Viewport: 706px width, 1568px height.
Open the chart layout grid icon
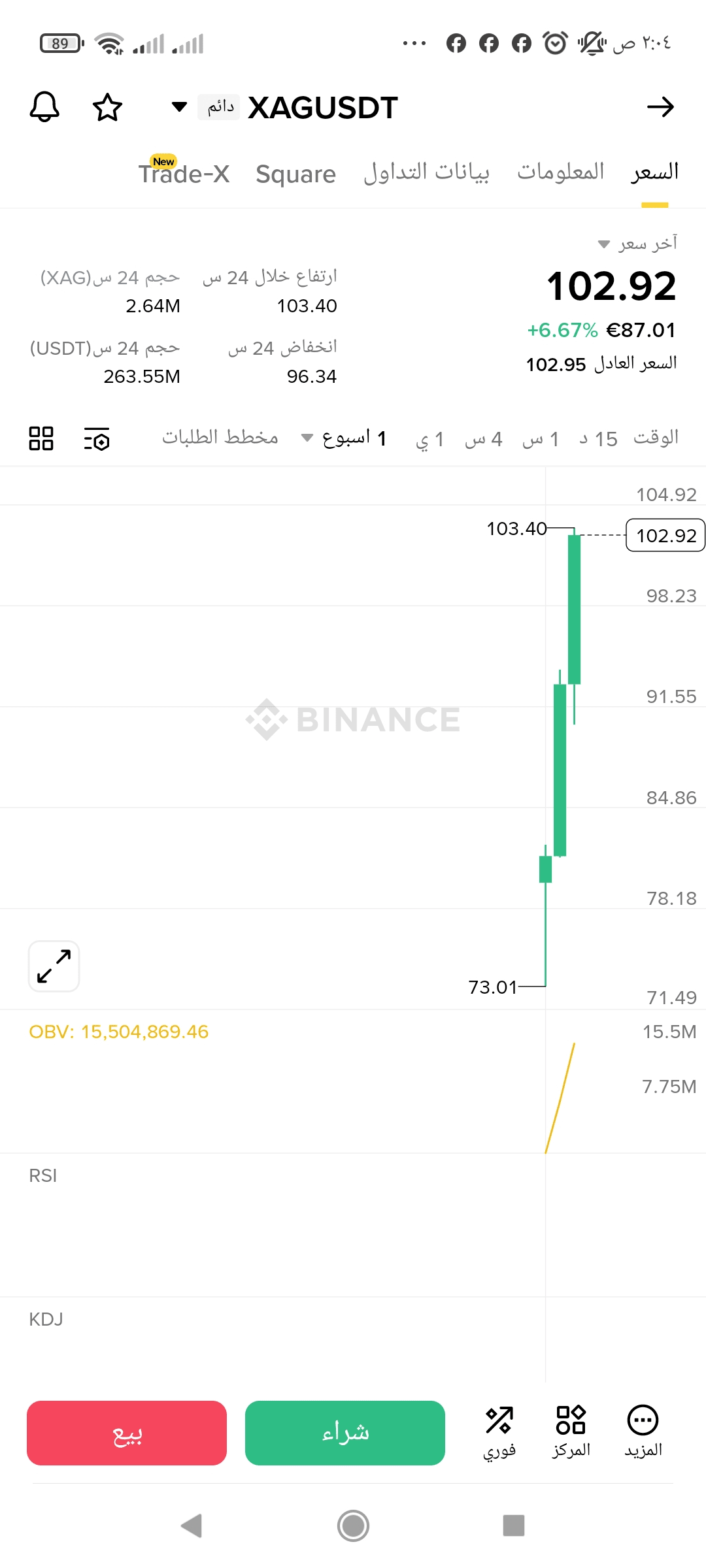click(x=41, y=438)
